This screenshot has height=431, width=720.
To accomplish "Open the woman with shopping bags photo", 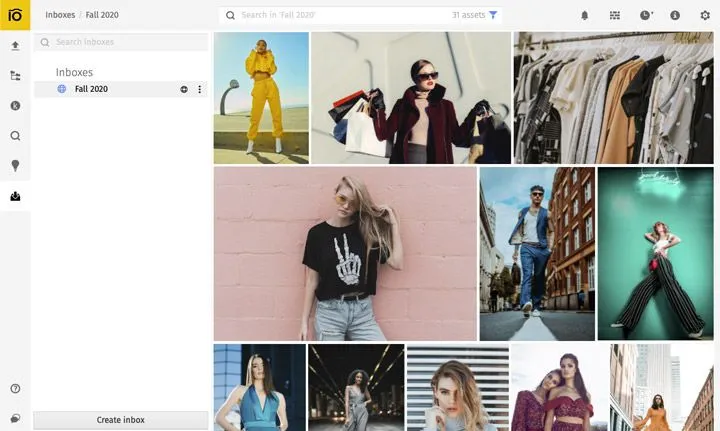I will pos(411,98).
